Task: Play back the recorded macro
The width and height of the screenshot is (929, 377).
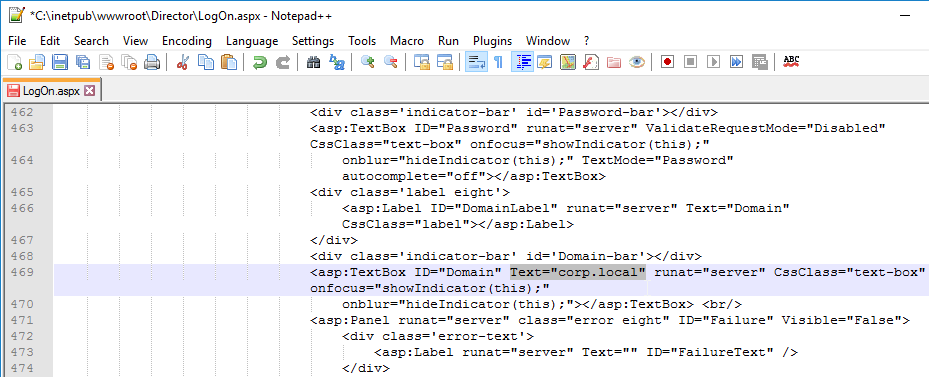Action: coord(714,62)
